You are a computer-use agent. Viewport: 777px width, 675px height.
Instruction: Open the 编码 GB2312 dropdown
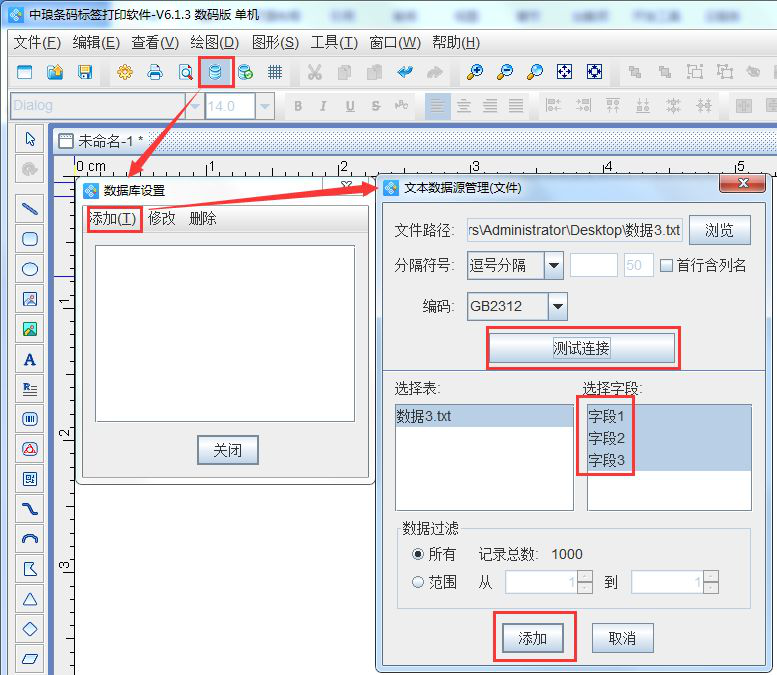click(x=558, y=306)
